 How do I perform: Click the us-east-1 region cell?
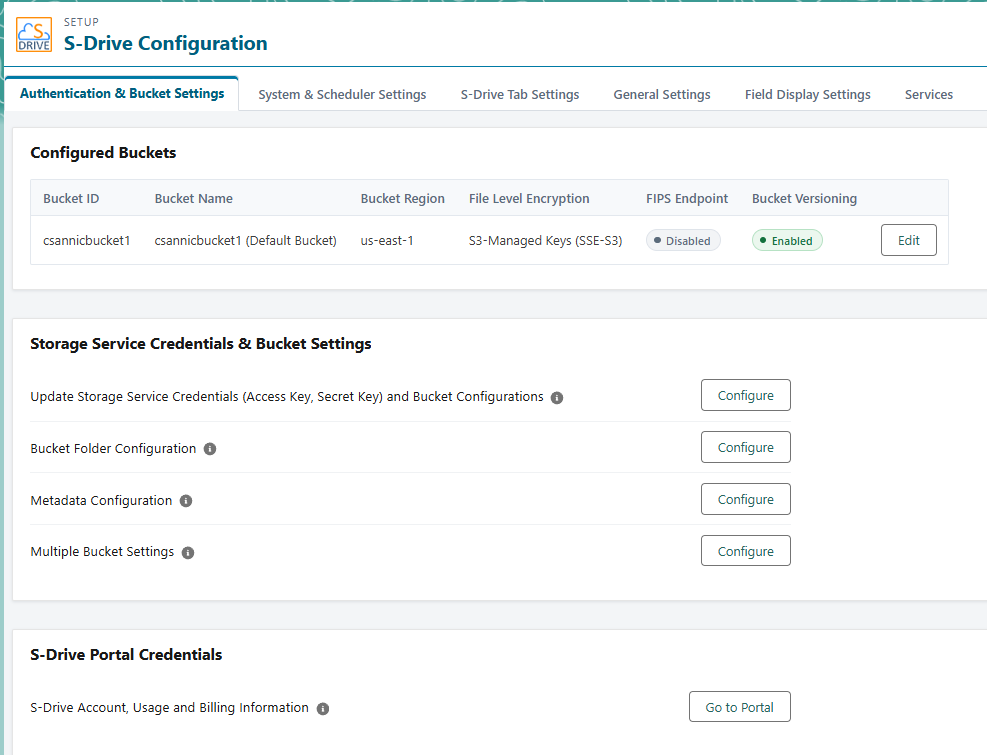387,241
